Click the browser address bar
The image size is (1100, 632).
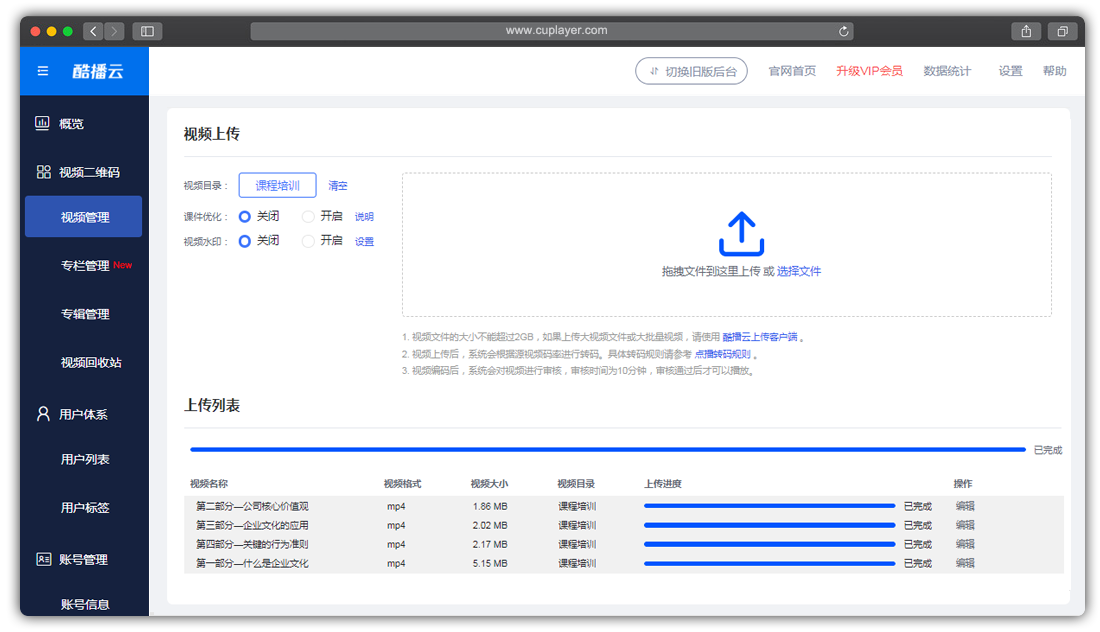pos(551,31)
